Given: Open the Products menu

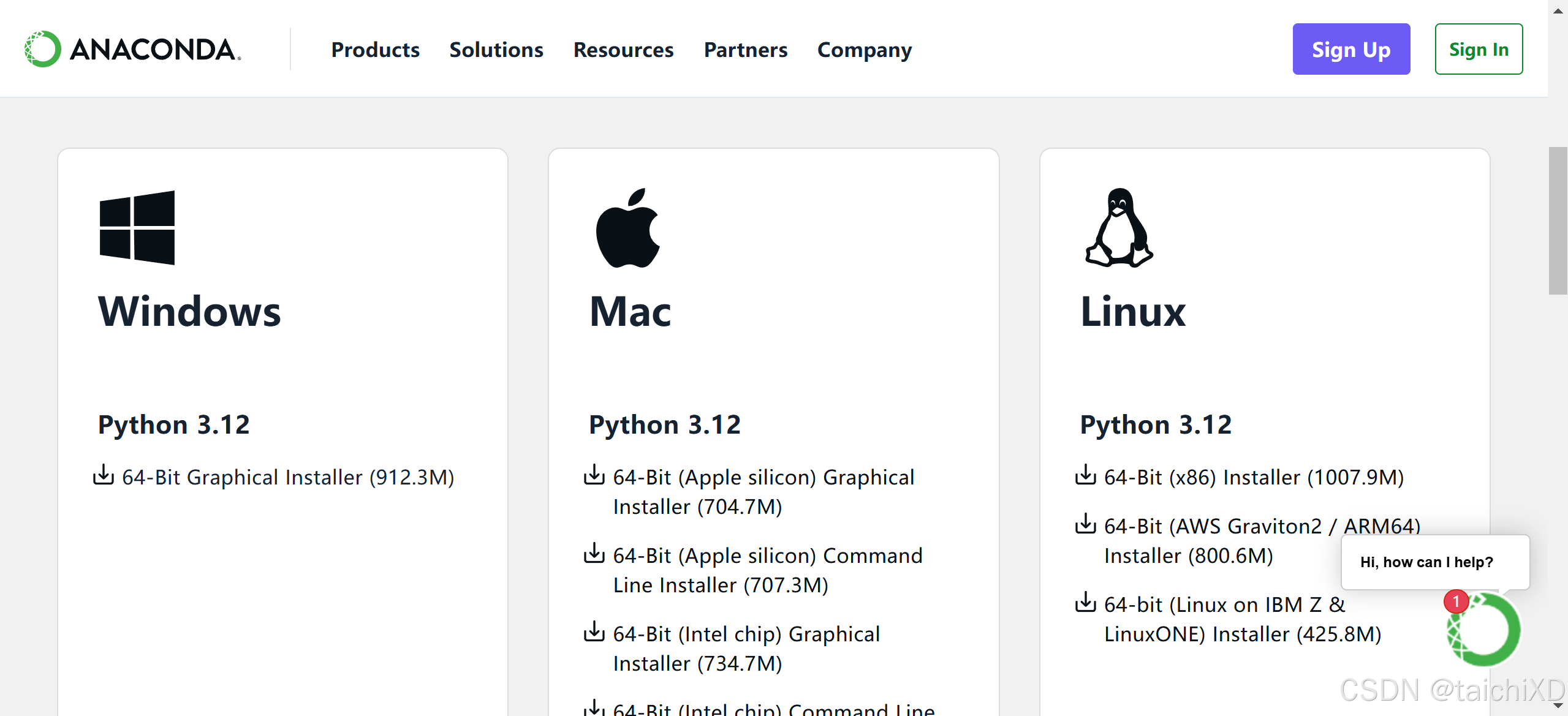Looking at the screenshot, I should 375,50.
